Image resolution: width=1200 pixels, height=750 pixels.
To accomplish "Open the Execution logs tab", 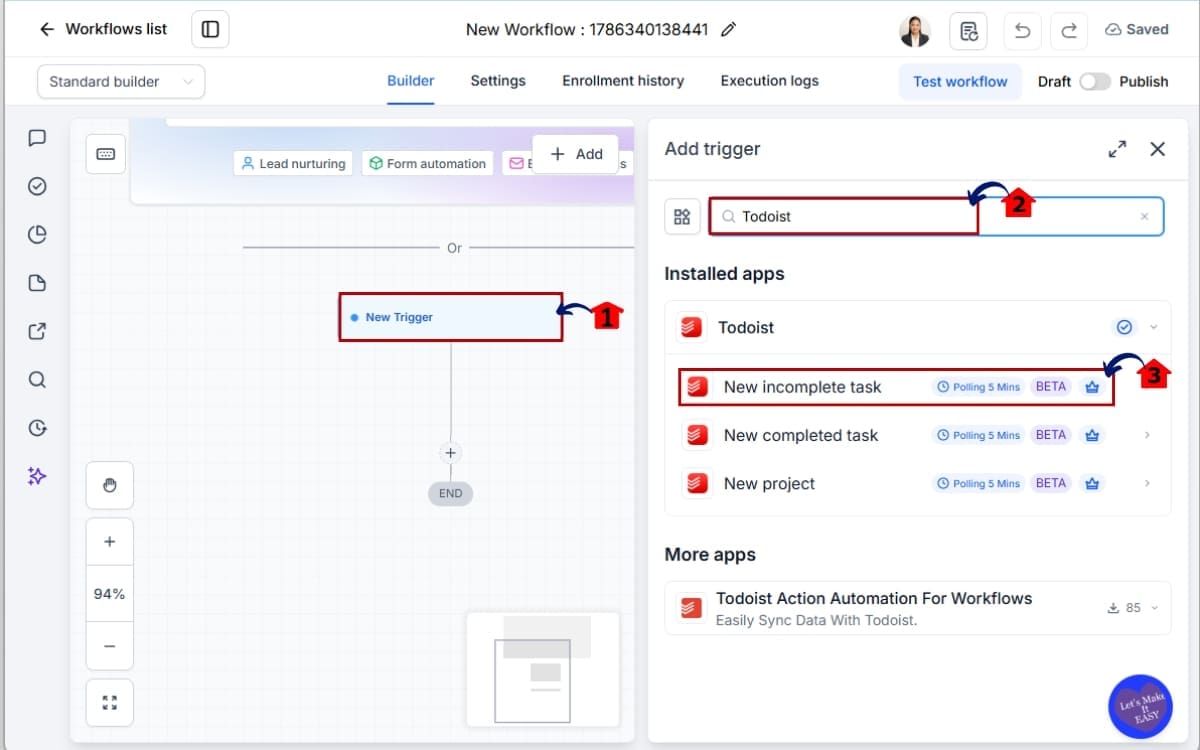I will pyautogui.click(x=769, y=81).
